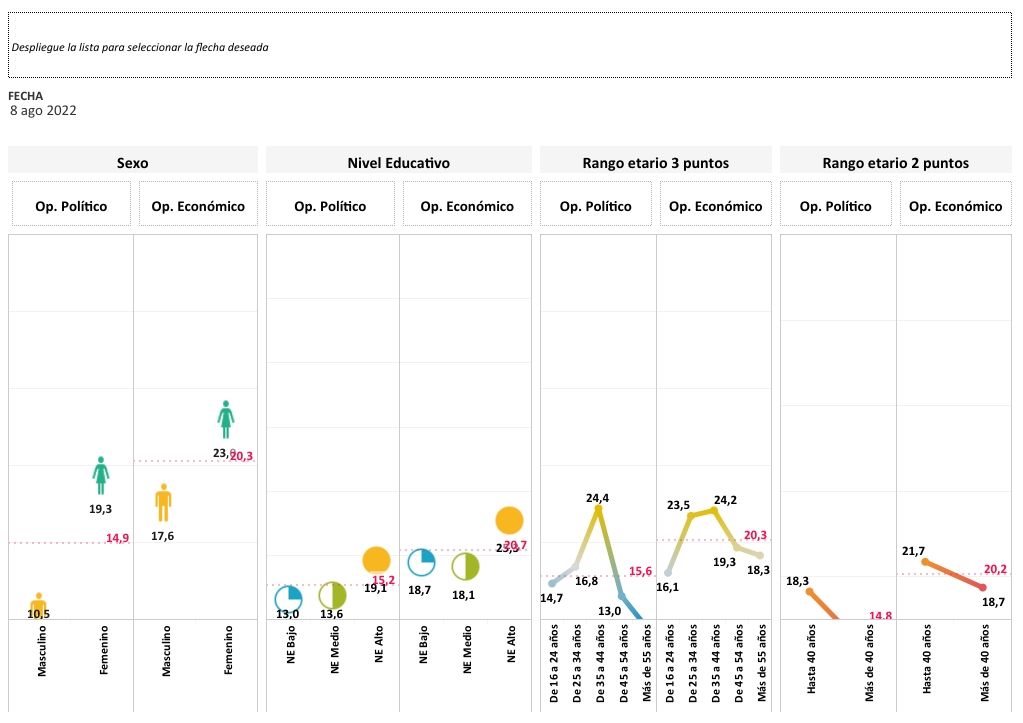Click the blue quarter-pie icon valued 13,0
This screenshot has width=1023, height=723.
point(289,598)
